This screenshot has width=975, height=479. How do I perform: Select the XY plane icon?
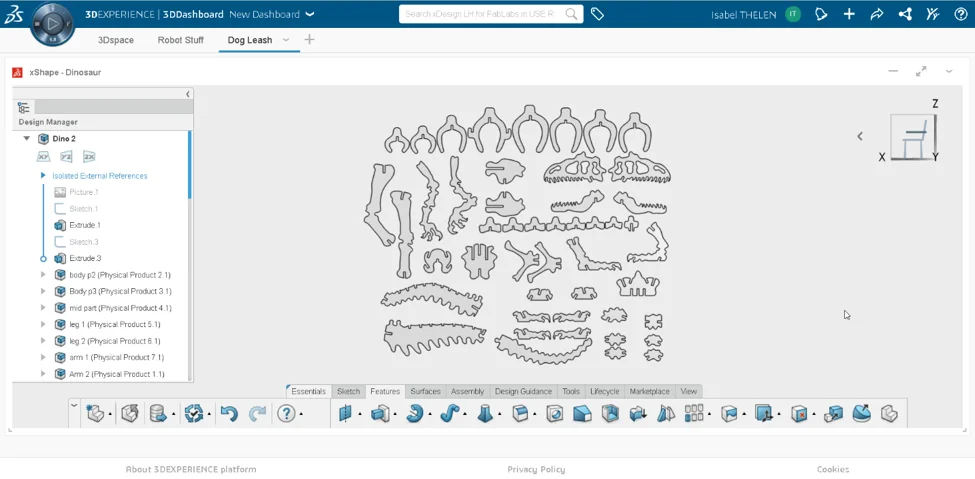pos(43,156)
